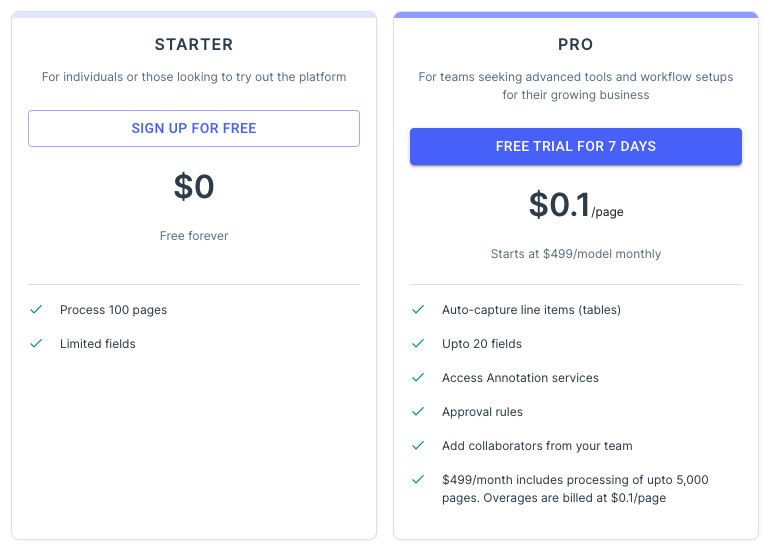Select the PRO plan heading

(576, 45)
